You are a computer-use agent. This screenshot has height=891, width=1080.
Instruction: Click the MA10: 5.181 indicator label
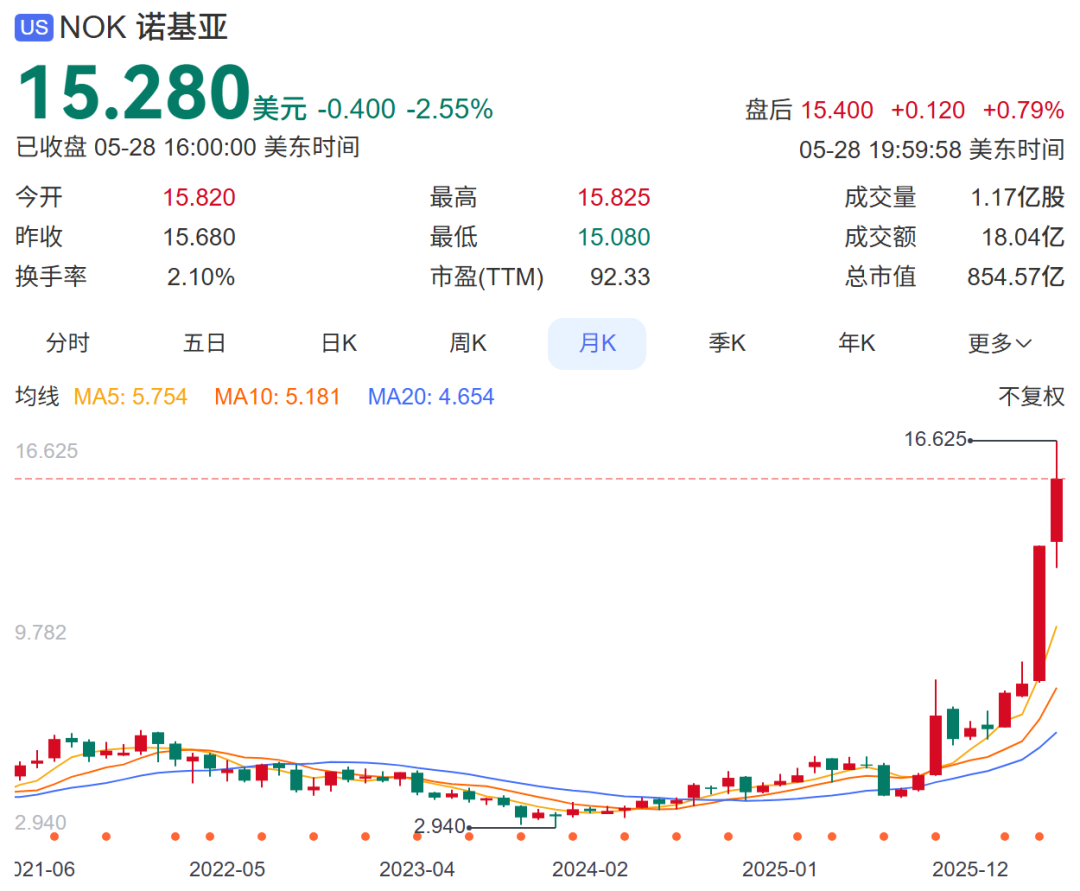277,397
